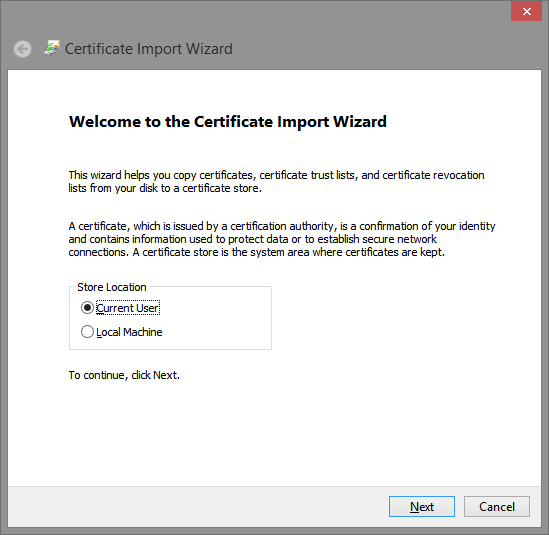The width and height of the screenshot is (549, 535).
Task: Proceed by clicking the Next button
Action: coord(422,506)
